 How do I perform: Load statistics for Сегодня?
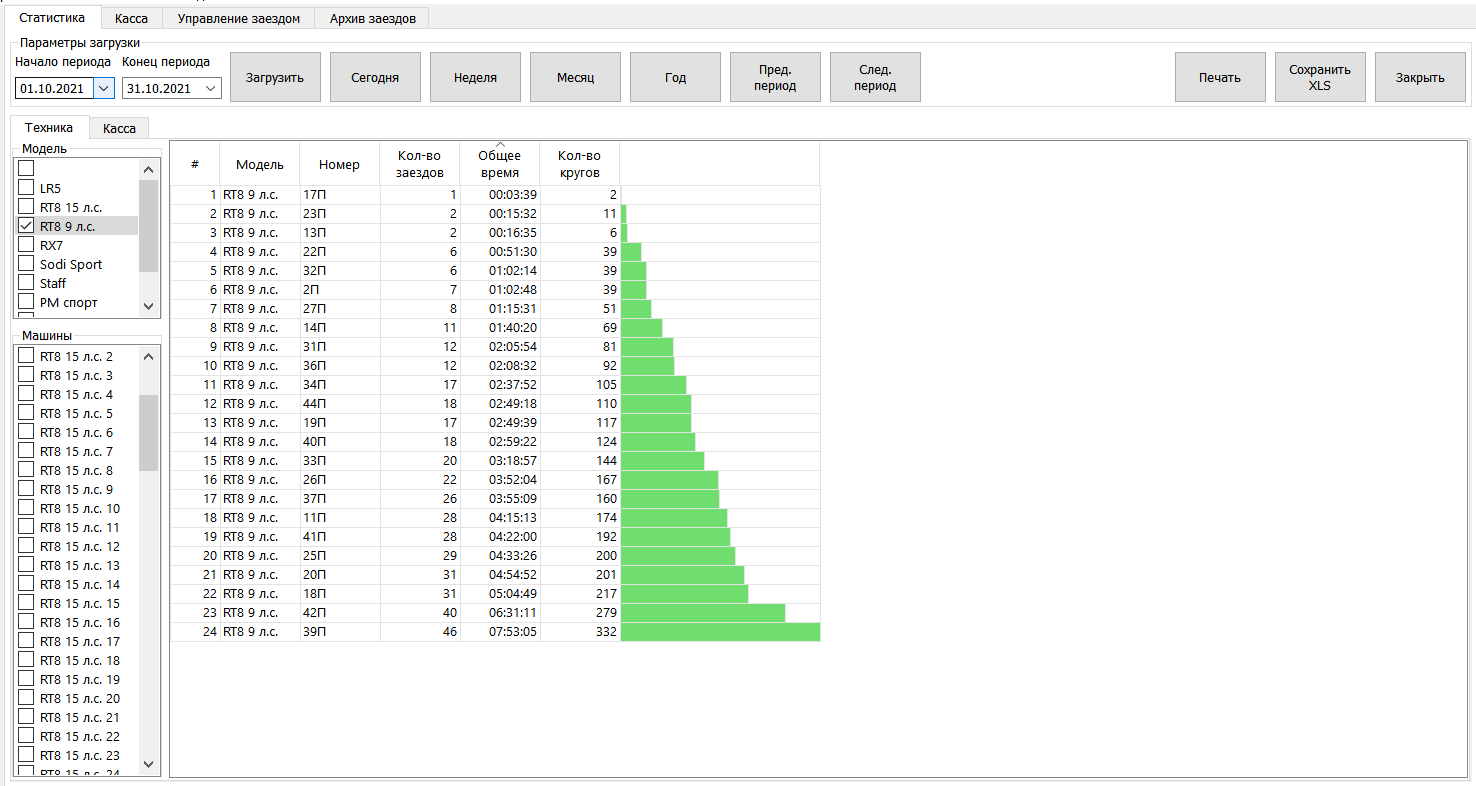click(375, 77)
